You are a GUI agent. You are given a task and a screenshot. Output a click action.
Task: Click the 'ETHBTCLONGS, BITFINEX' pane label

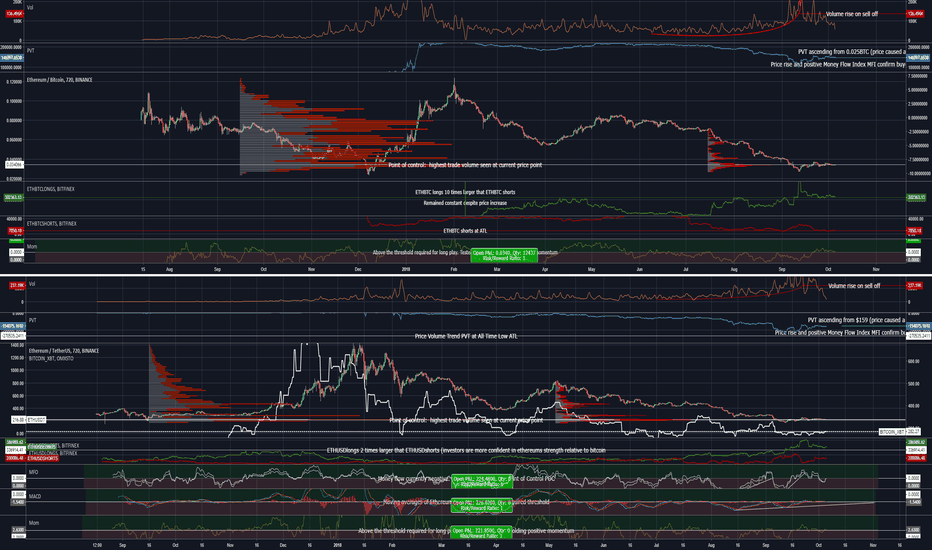point(51,189)
